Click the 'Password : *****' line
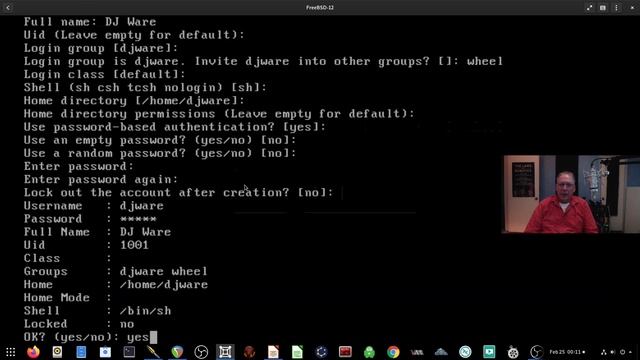The height and width of the screenshot is (360, 640). [x=90, y=219]
